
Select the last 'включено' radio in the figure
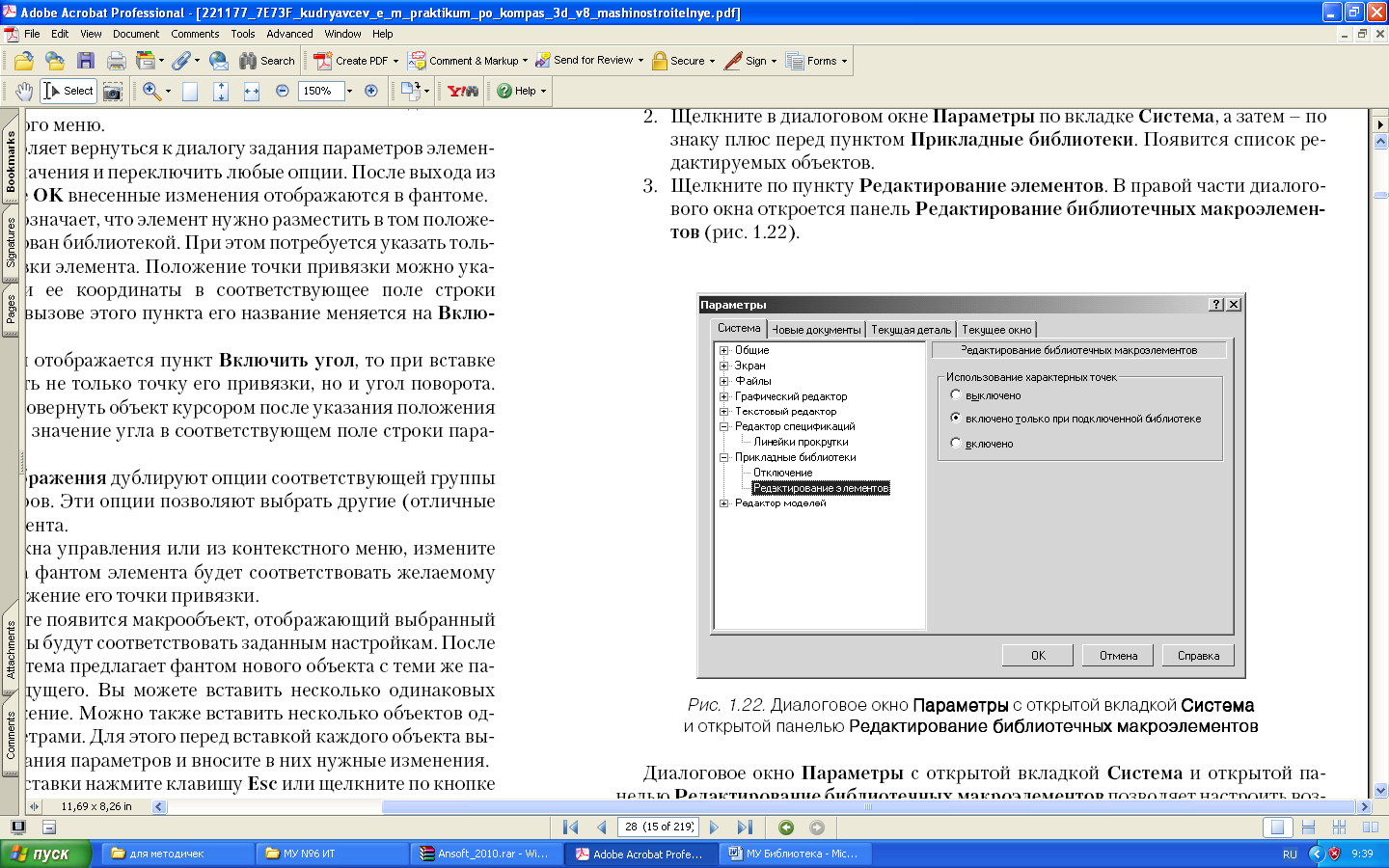pos(956,443)
